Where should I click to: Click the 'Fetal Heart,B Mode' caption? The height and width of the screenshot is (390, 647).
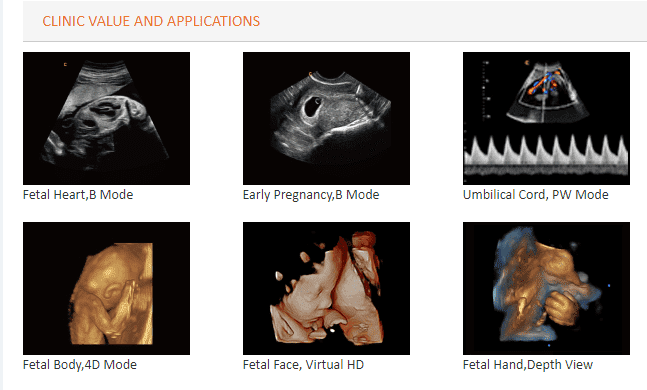coord(78,195)
